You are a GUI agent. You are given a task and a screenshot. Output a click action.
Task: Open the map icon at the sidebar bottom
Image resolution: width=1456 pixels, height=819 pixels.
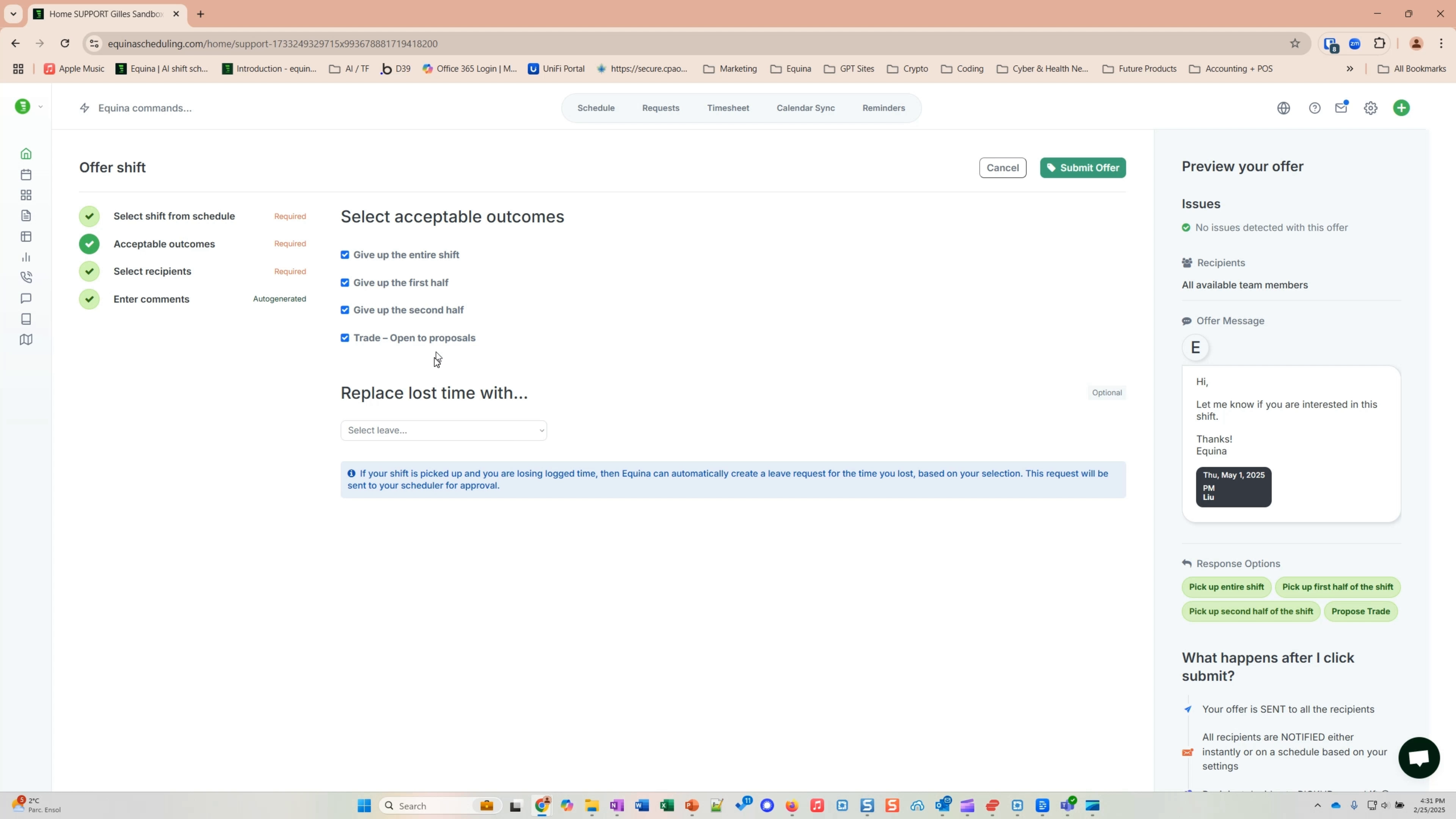click(x=26, y=339)
